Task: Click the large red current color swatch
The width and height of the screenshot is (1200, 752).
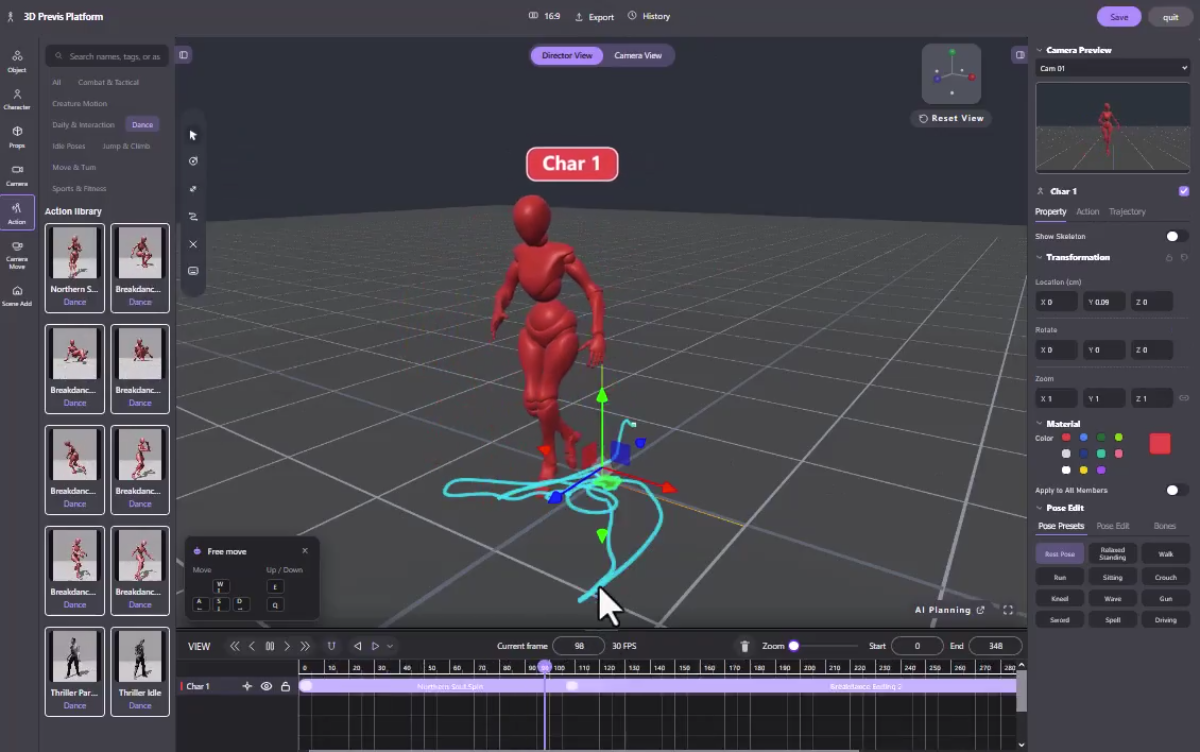Action: click(1160, 444)
